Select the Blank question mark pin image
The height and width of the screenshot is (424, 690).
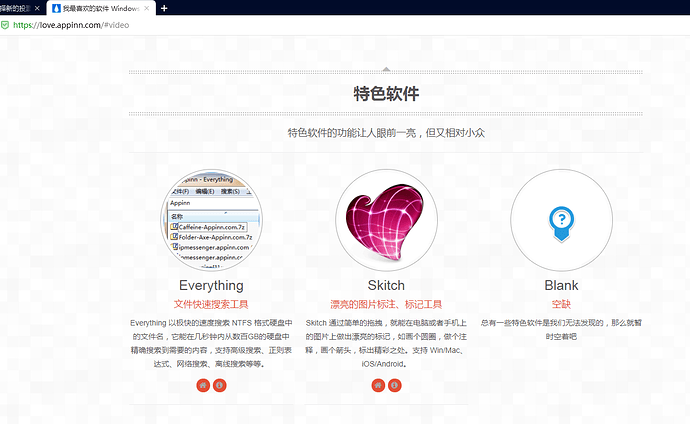(562, 224)
